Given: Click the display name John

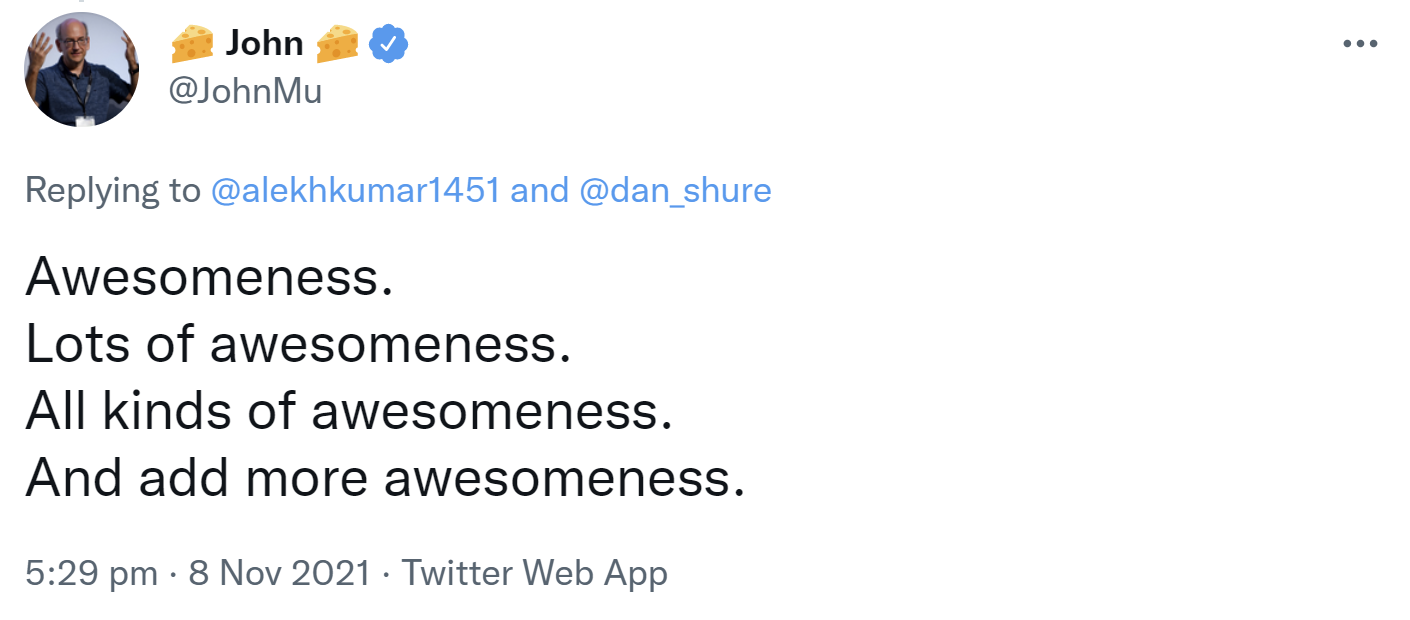Looking at the screenshot, I should (x=265, y=41).
